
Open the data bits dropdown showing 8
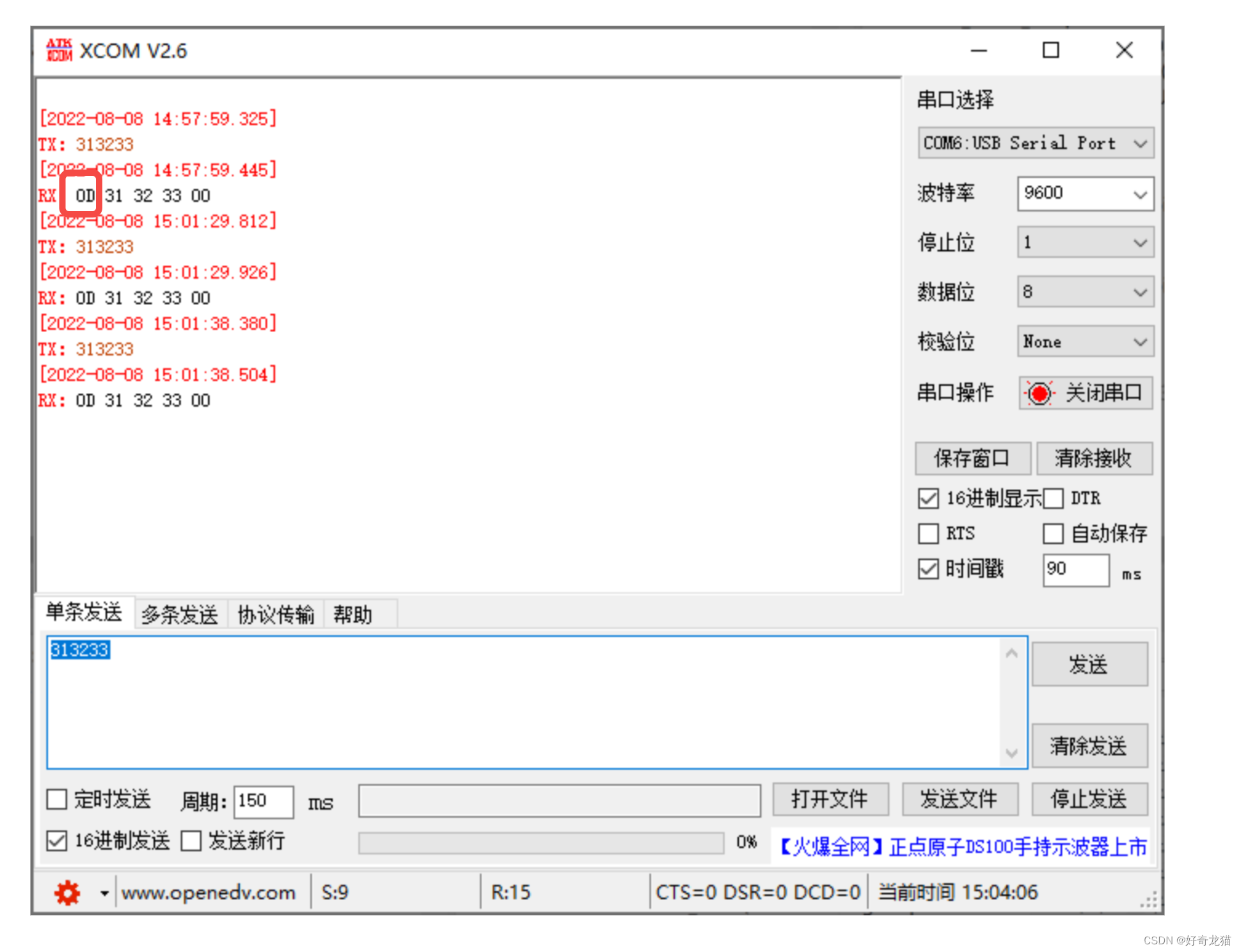click(1086, 292)
